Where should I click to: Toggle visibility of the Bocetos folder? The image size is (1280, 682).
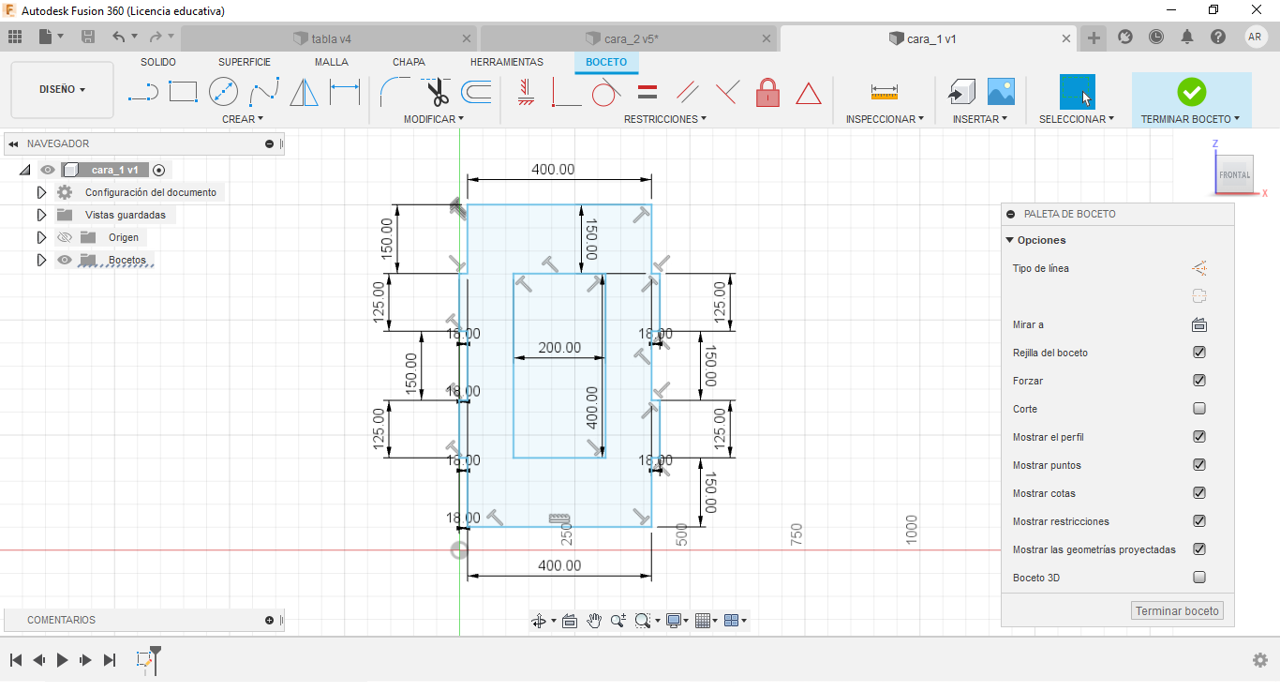coord(65,260)
